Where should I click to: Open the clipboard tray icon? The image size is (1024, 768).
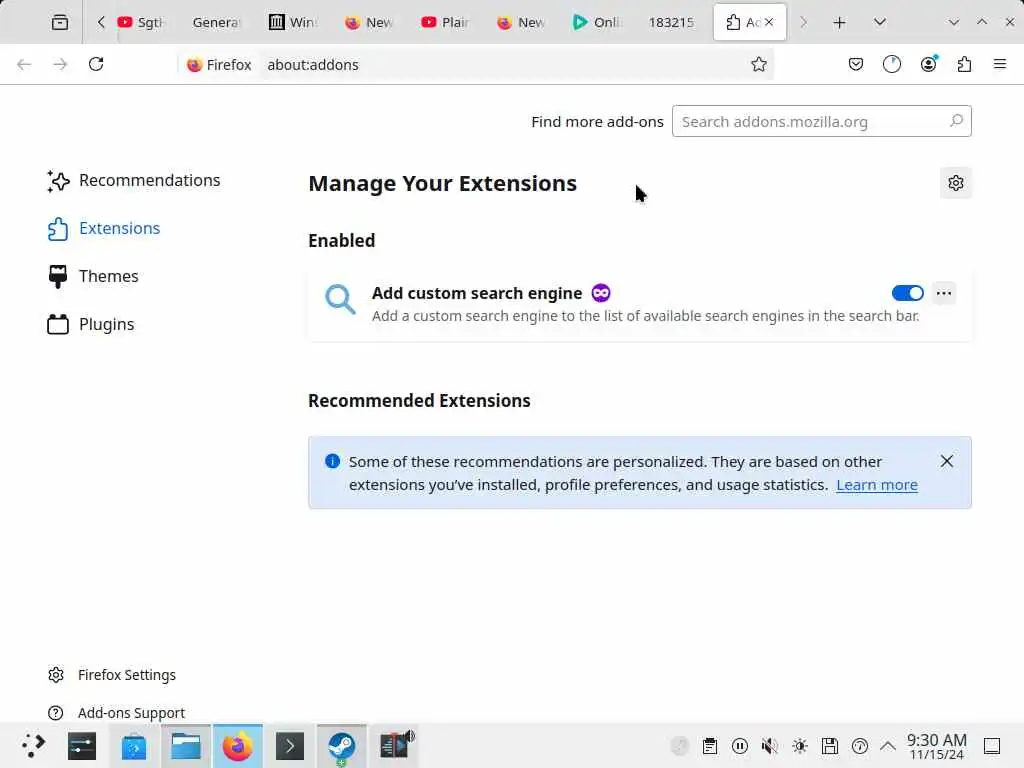pos(710,746)
